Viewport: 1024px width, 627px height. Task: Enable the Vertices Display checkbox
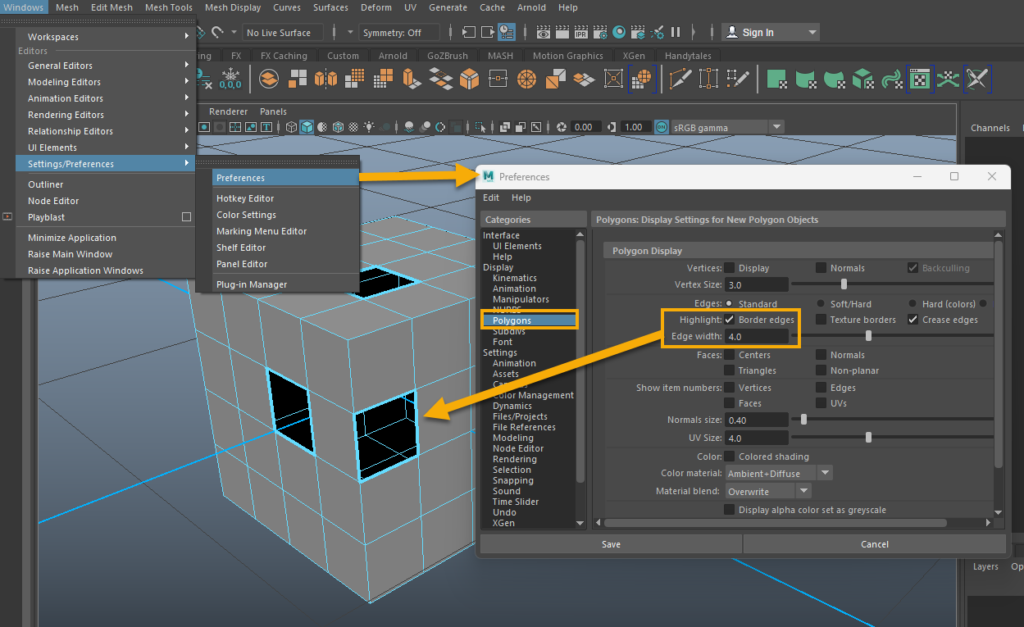729,268
